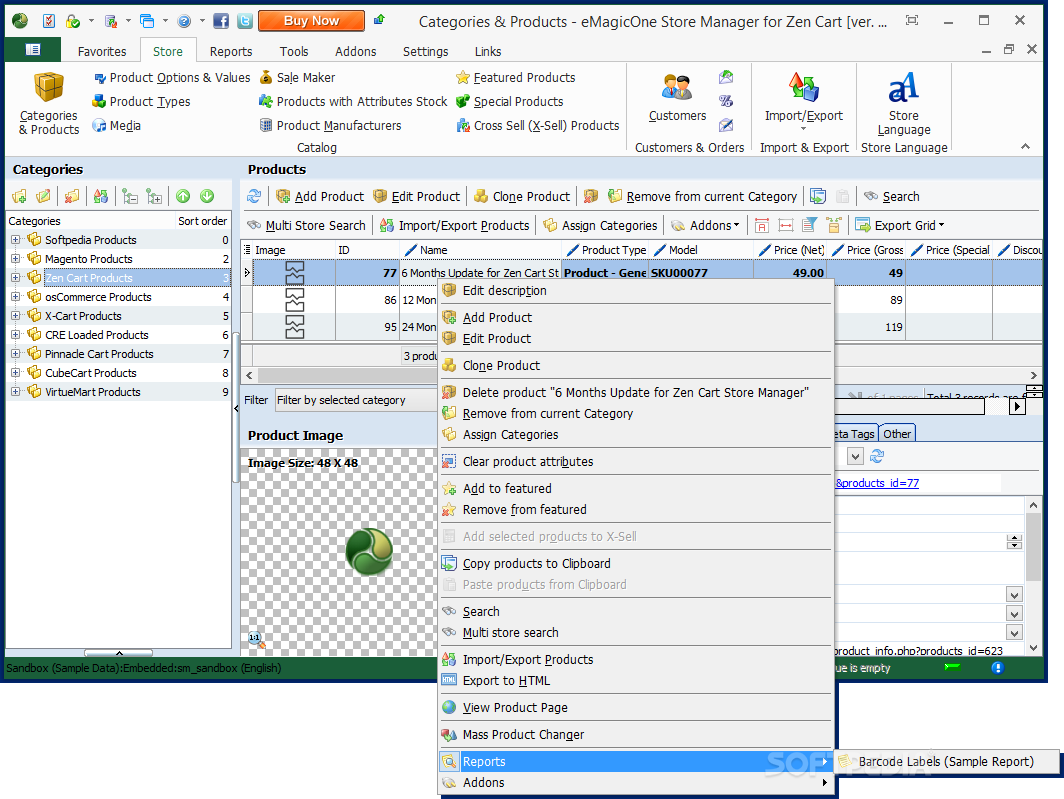Open Addons submenu in context menu

click(x=636, y=783)
